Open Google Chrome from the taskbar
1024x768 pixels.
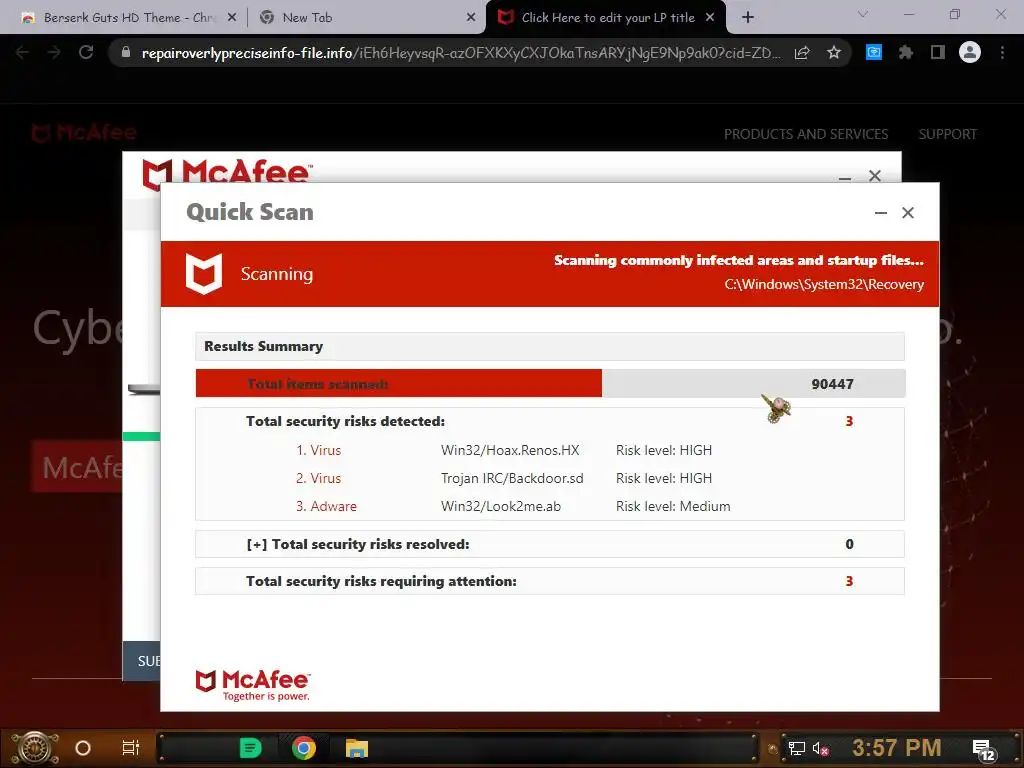pyautogui.click(x=304, y=748)
